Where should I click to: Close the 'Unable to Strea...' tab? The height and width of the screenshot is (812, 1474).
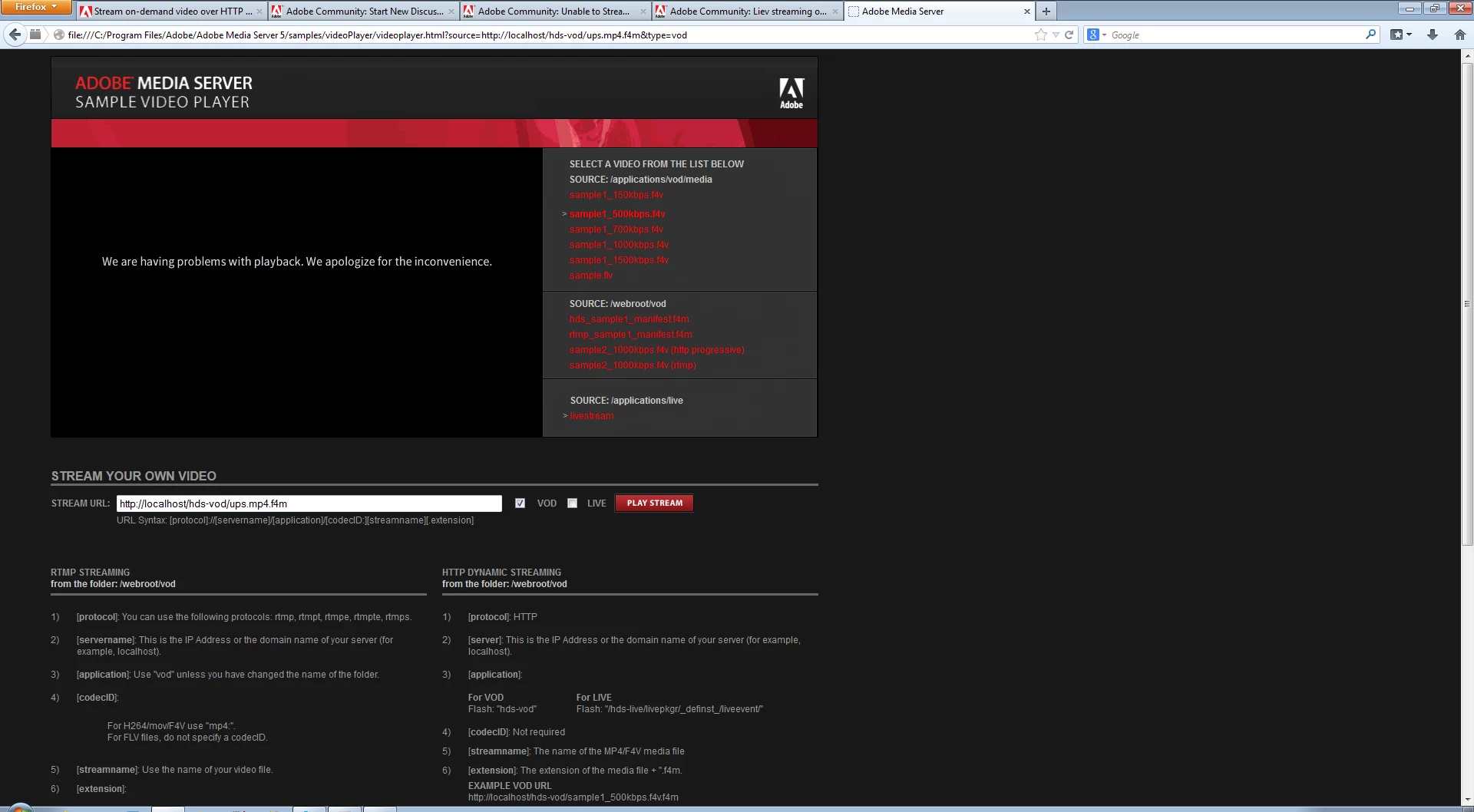tap(643, 12)
